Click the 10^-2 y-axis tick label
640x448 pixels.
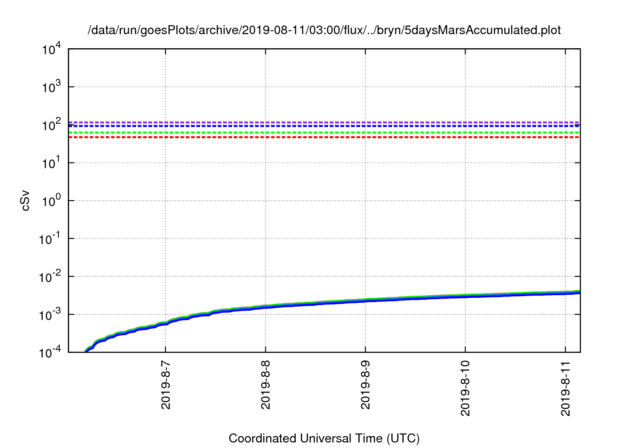click(x=51, y=277)
